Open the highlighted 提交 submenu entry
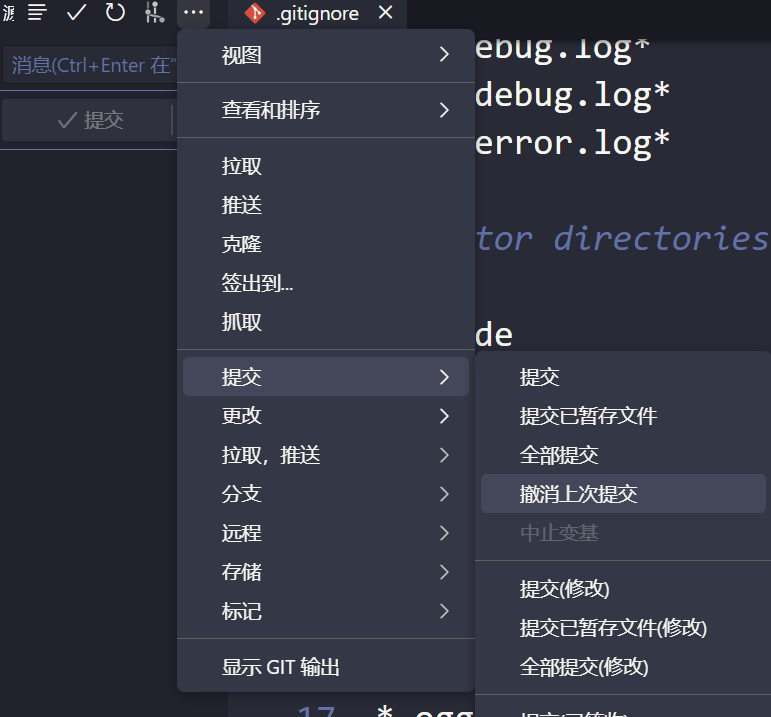 coord(326,377)
